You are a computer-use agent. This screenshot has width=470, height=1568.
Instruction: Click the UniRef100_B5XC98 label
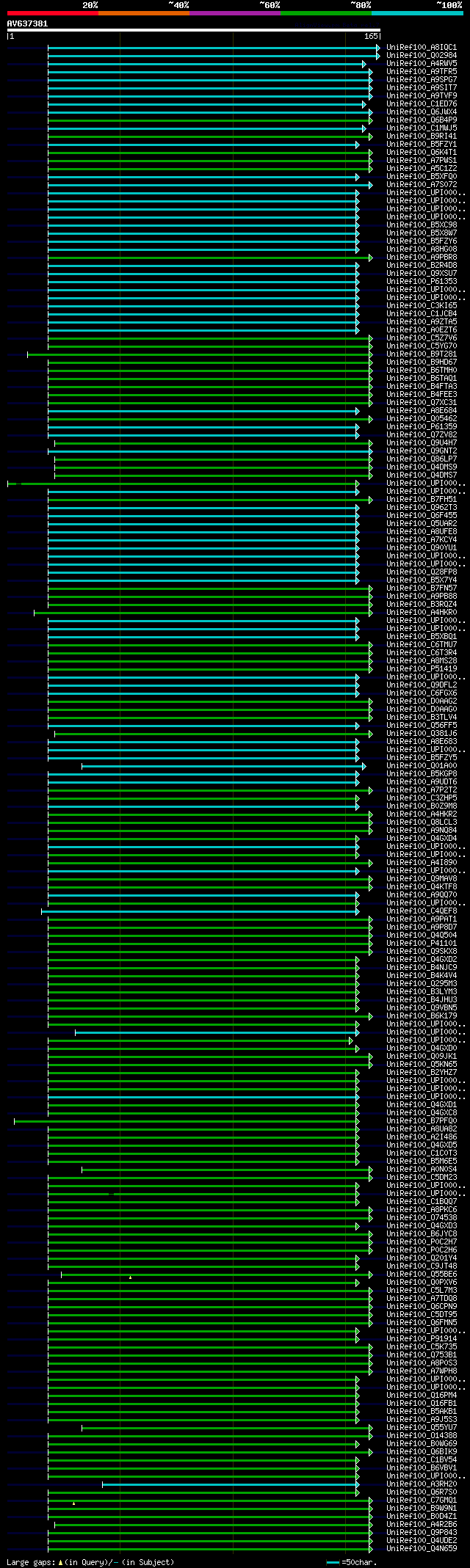click(422, 225)
